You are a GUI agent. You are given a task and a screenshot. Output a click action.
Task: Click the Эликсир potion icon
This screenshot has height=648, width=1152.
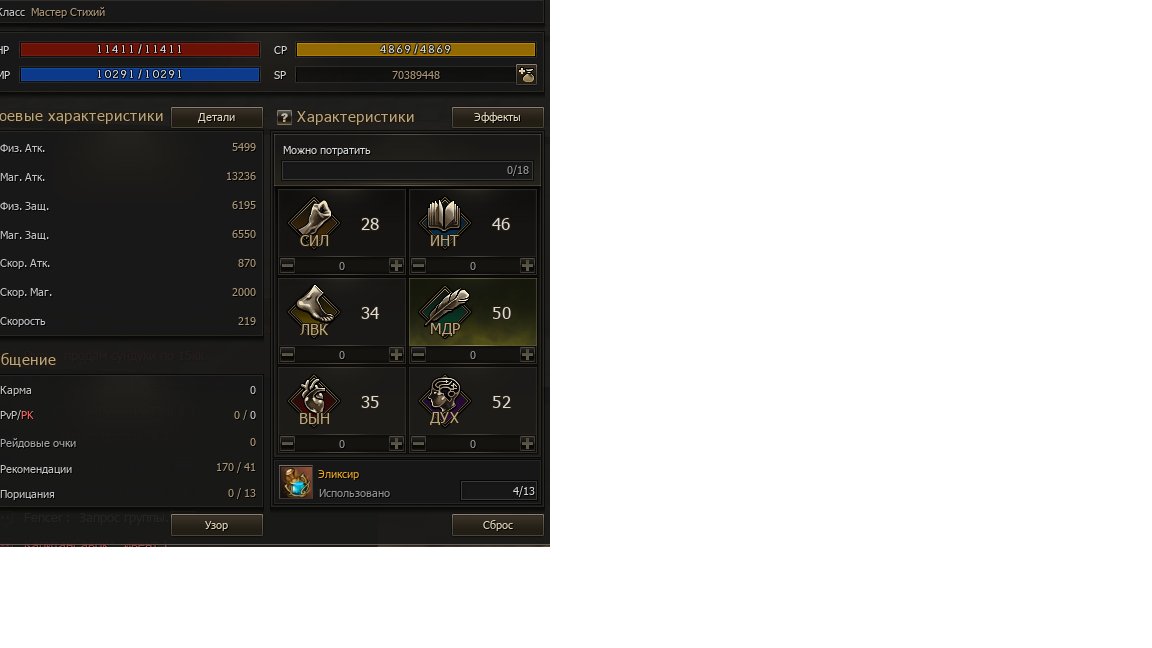click(297, 483)
